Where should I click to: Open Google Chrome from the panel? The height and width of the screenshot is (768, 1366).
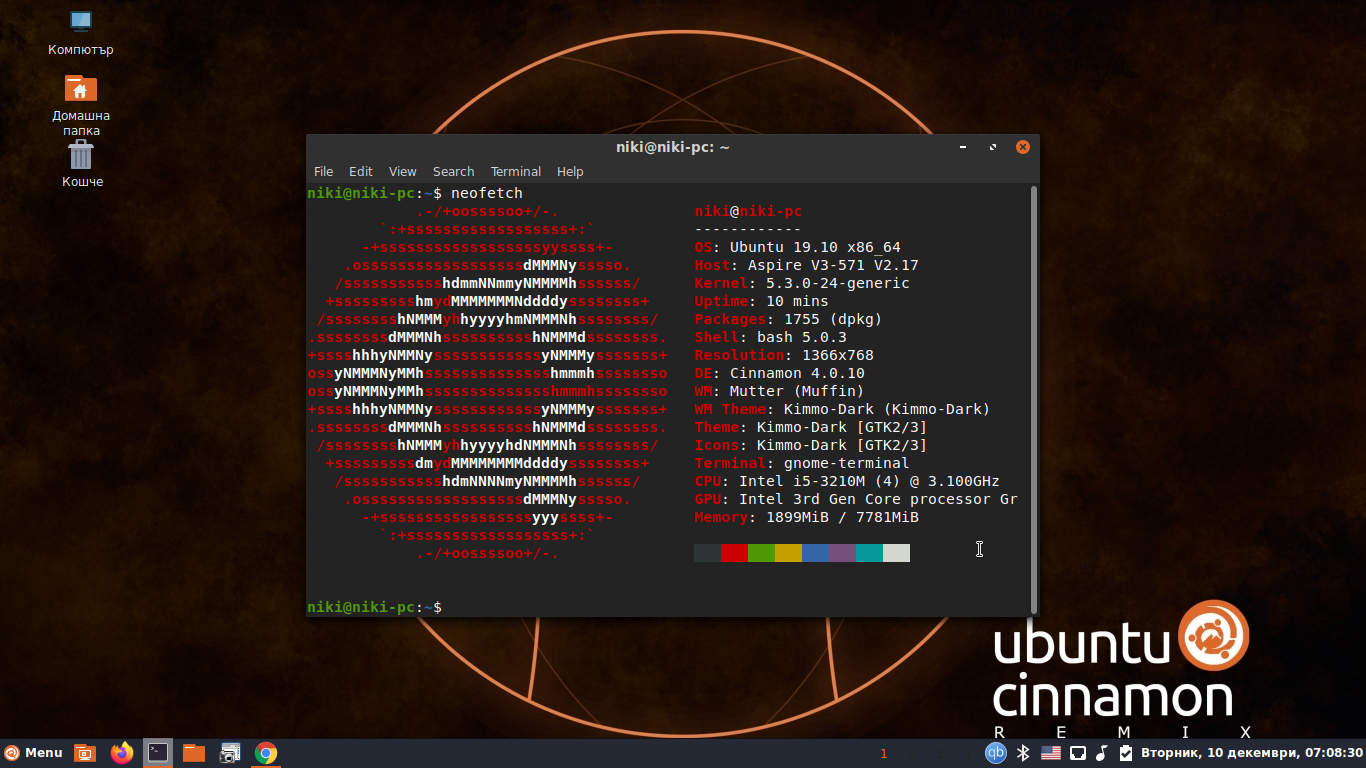coord(265,753)
